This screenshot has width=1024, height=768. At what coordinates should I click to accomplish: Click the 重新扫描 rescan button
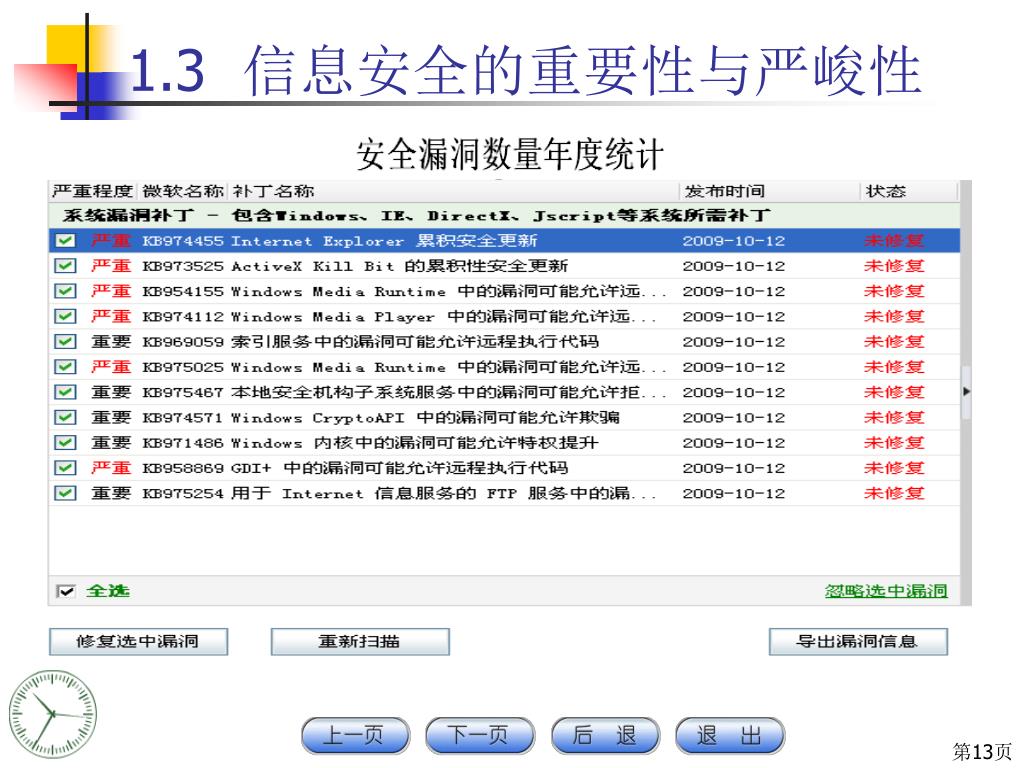[360, 641]
